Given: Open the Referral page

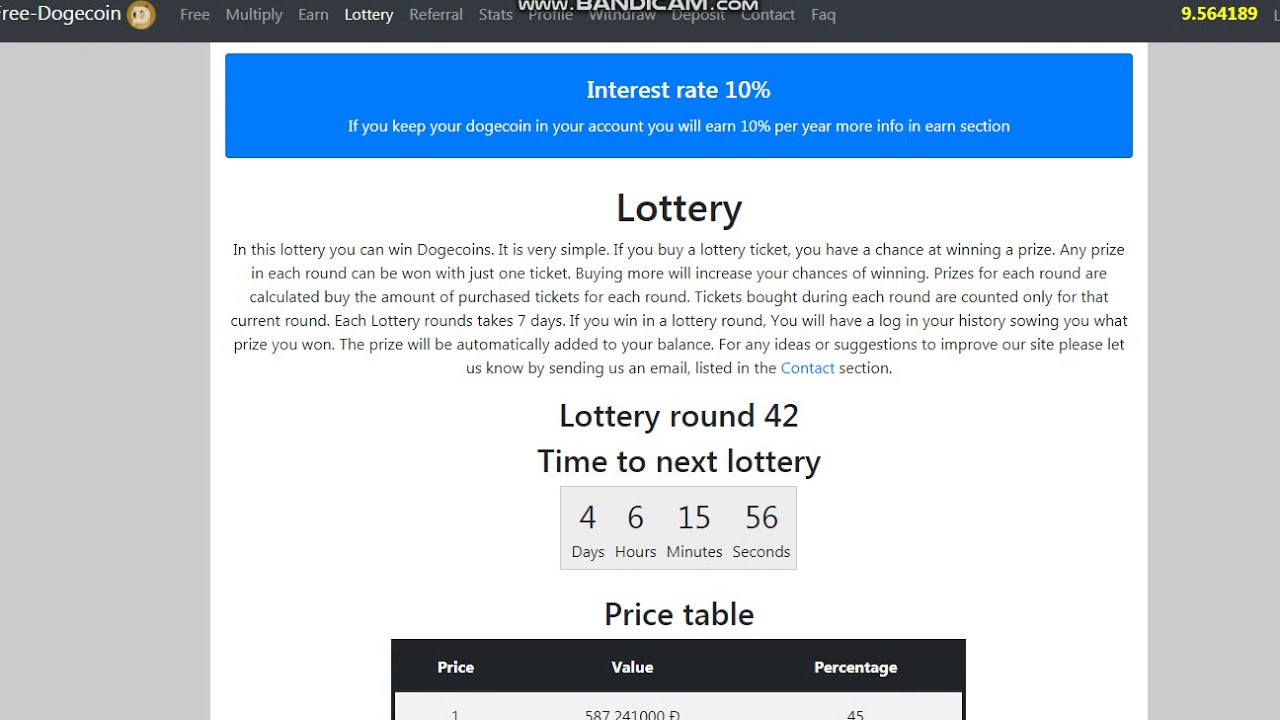Looking at the screenshot, I should [x=436, y=15].
